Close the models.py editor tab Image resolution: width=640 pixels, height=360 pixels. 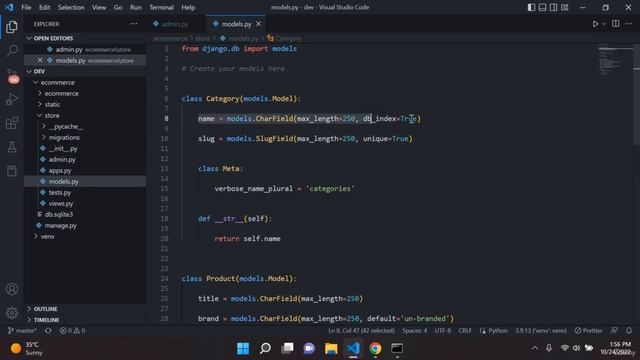coord(258,24)
